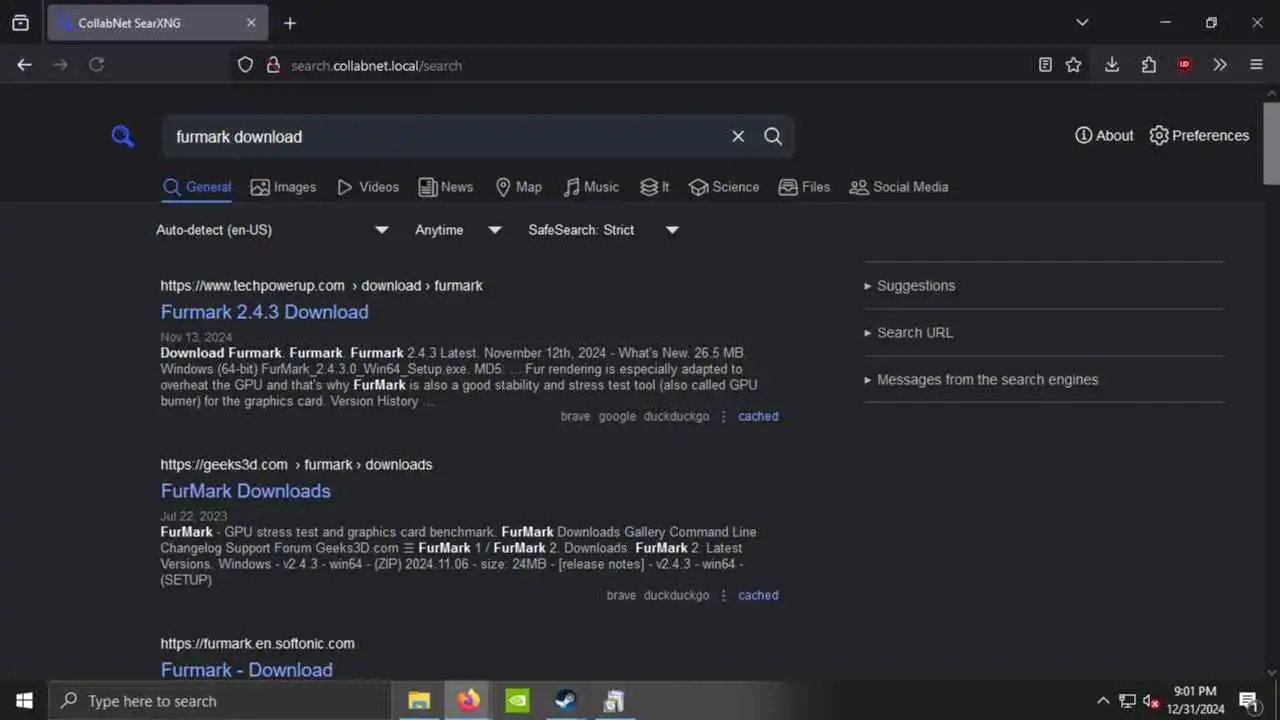Open the Anytime time range dropdown

[x=458, y=230]
